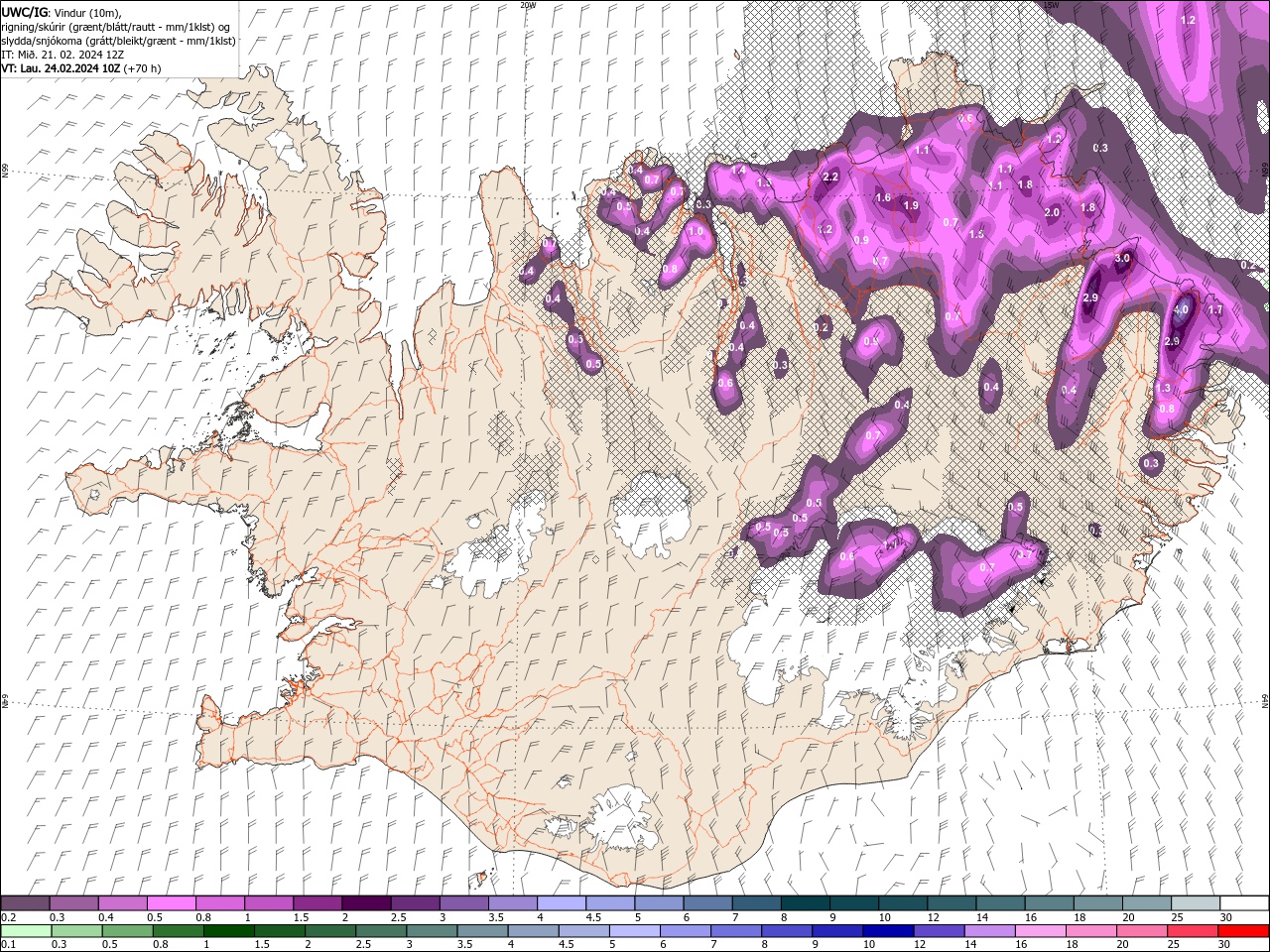Image resolution: width=1270 pixels, height=952 pixels.
Task: Click the "4.0" snowfall value on the map
Action: [x=1181, y=310]
